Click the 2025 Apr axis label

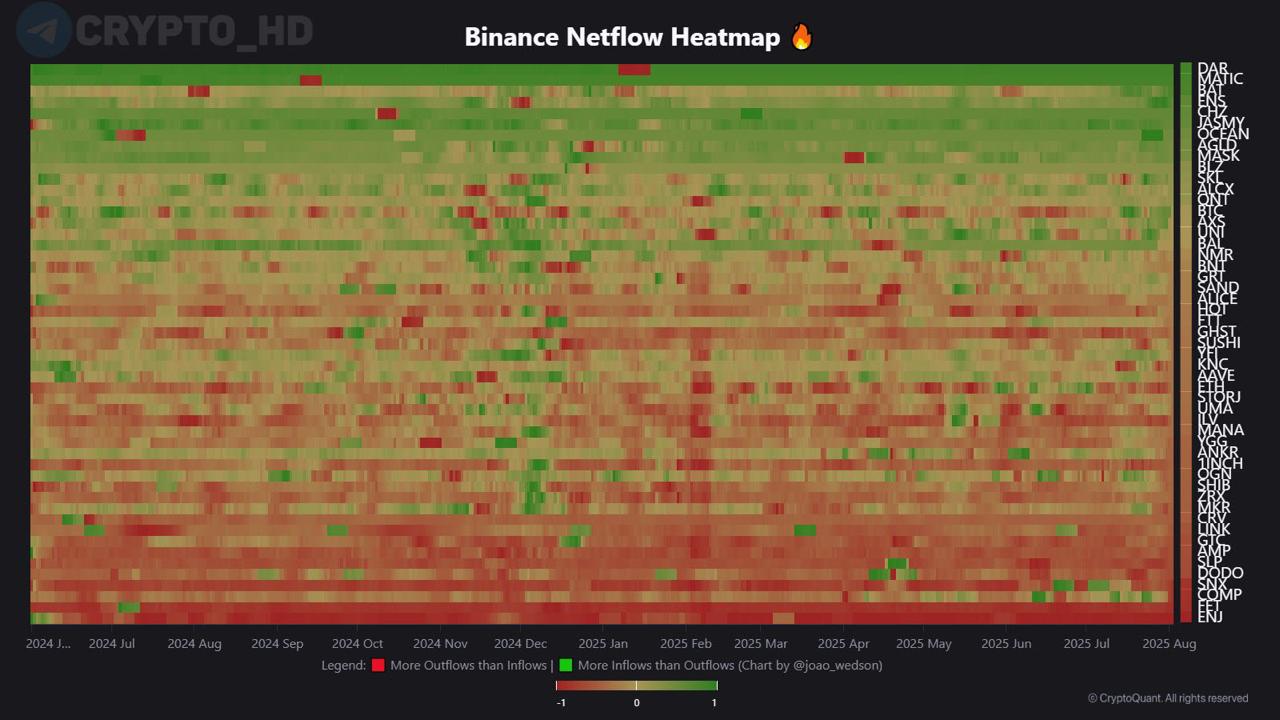click(x=844, y=644)
